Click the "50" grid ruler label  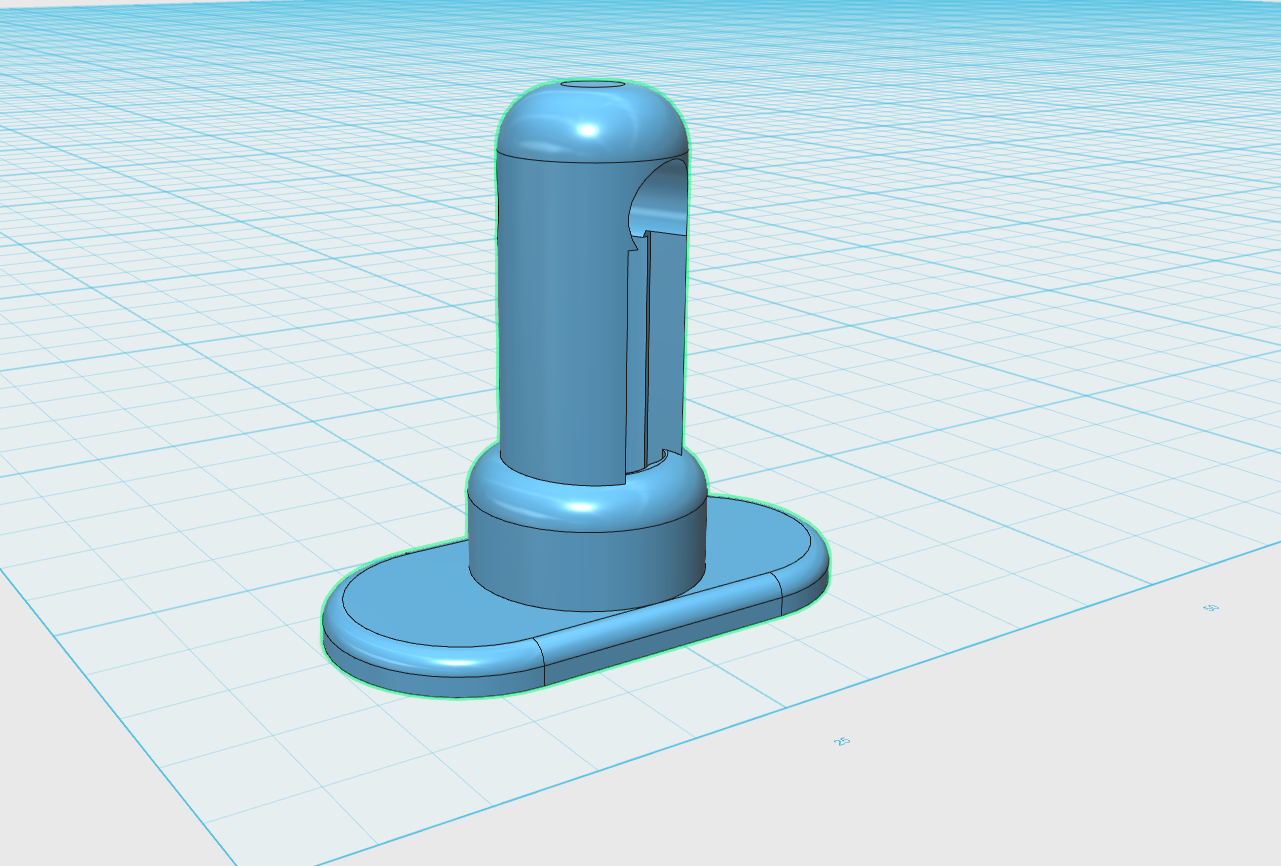pyautogui.click(x=1211, y=608)
